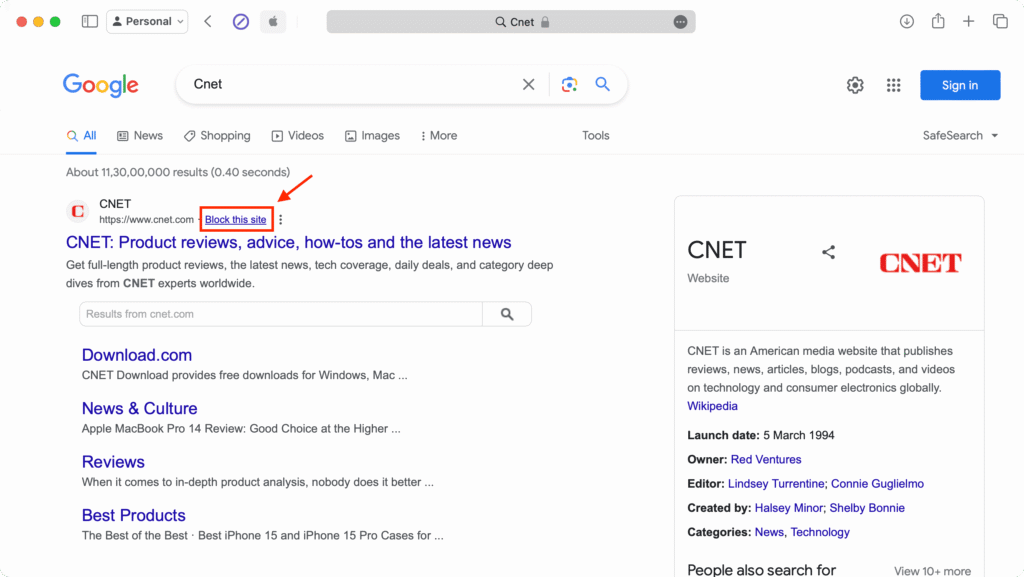Share the CNET knowledge panel
Viewport: 1024px width, 577px height.
click(828, 252)
